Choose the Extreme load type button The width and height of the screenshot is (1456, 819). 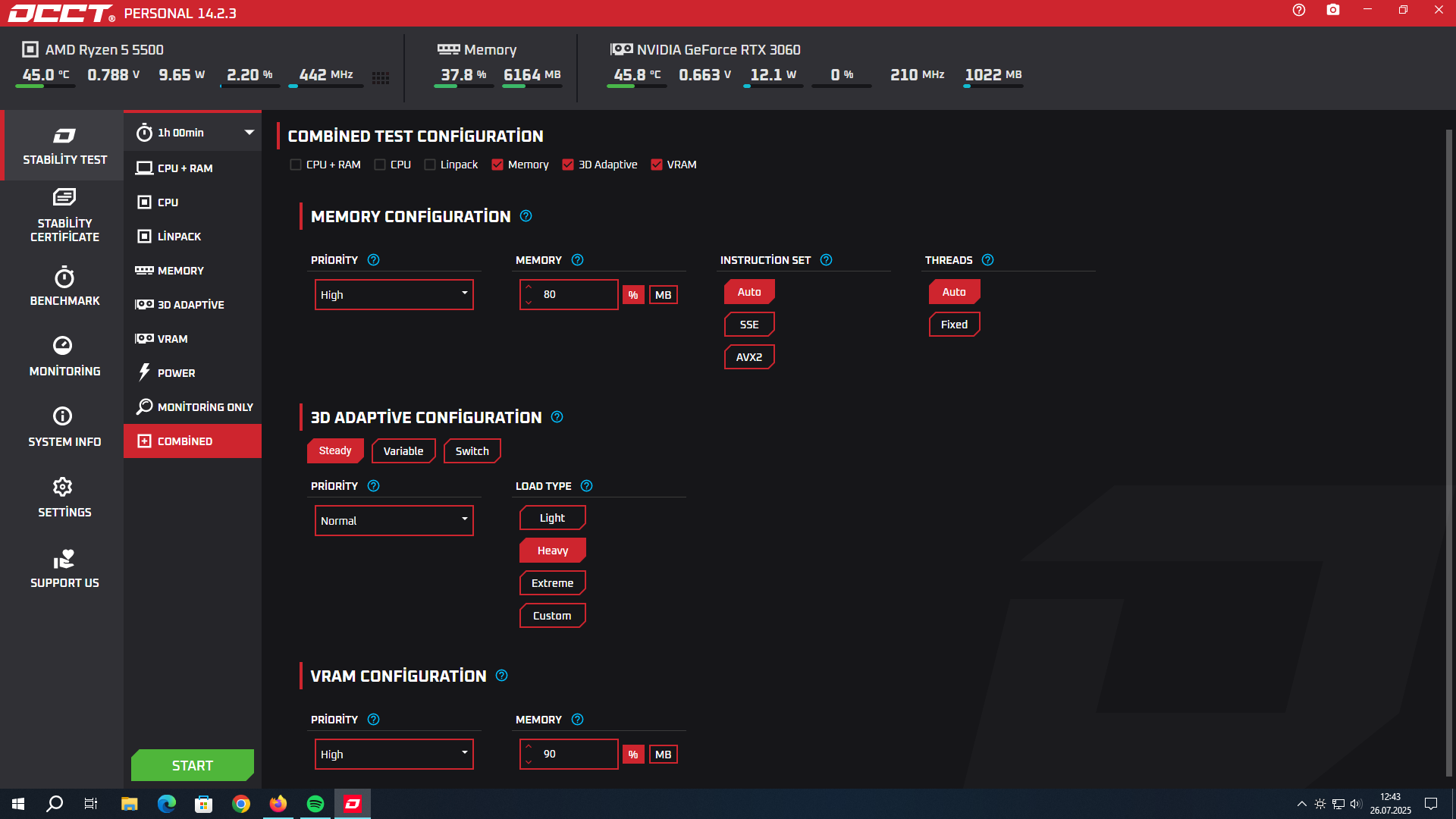click(x=552, y=583)
